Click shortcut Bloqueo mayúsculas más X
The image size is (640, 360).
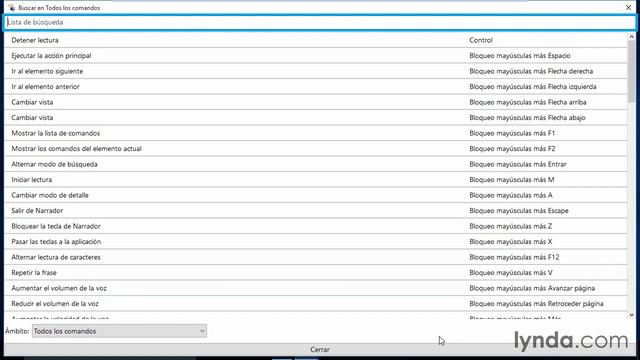511,242
